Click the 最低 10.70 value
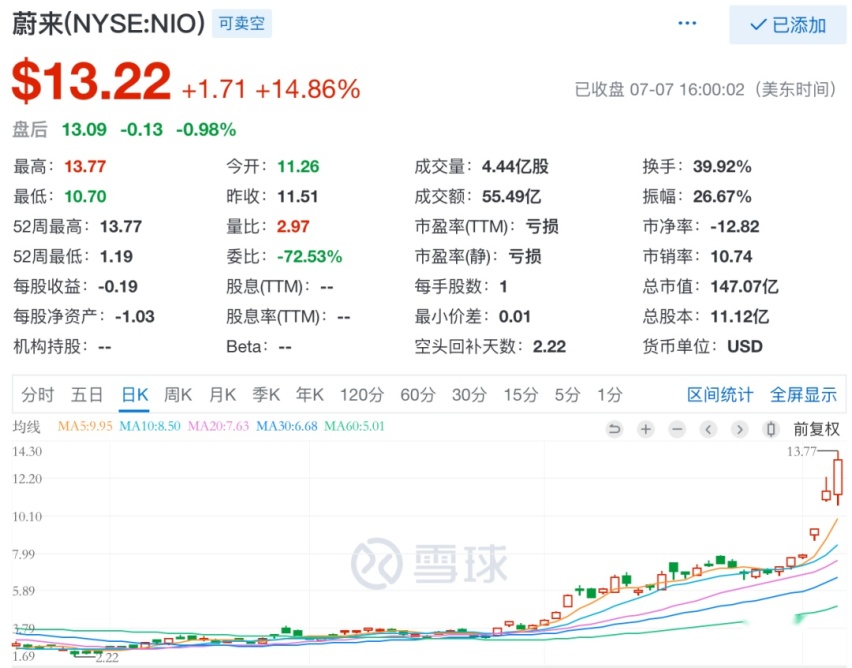Viewport: 852px width, 668px height. (x=85, y=196)
